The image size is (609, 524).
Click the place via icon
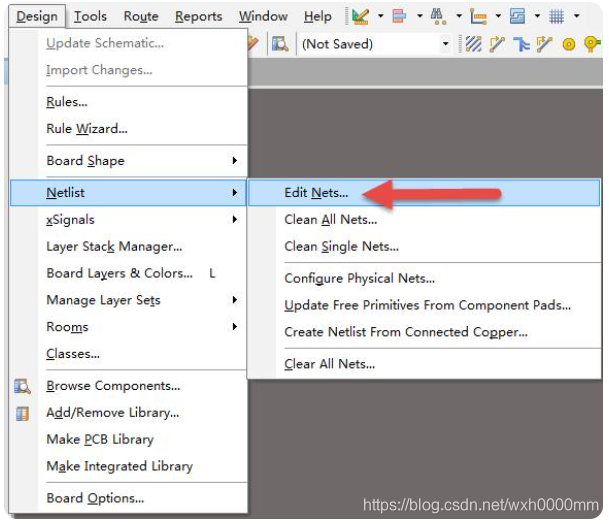point(592,44)
